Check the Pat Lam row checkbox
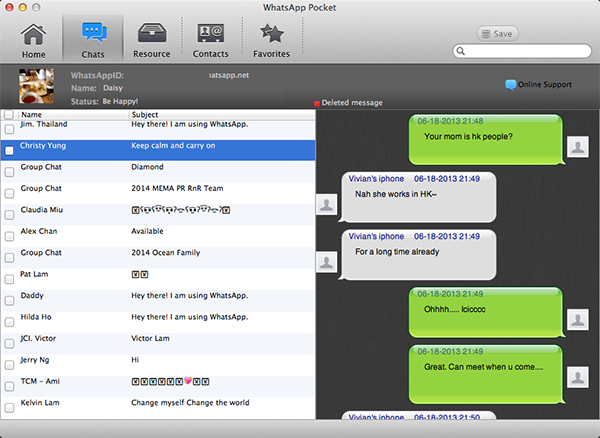The width and height of the screenshot is (600, 438). pyautogui.click(x=9, y=279)
